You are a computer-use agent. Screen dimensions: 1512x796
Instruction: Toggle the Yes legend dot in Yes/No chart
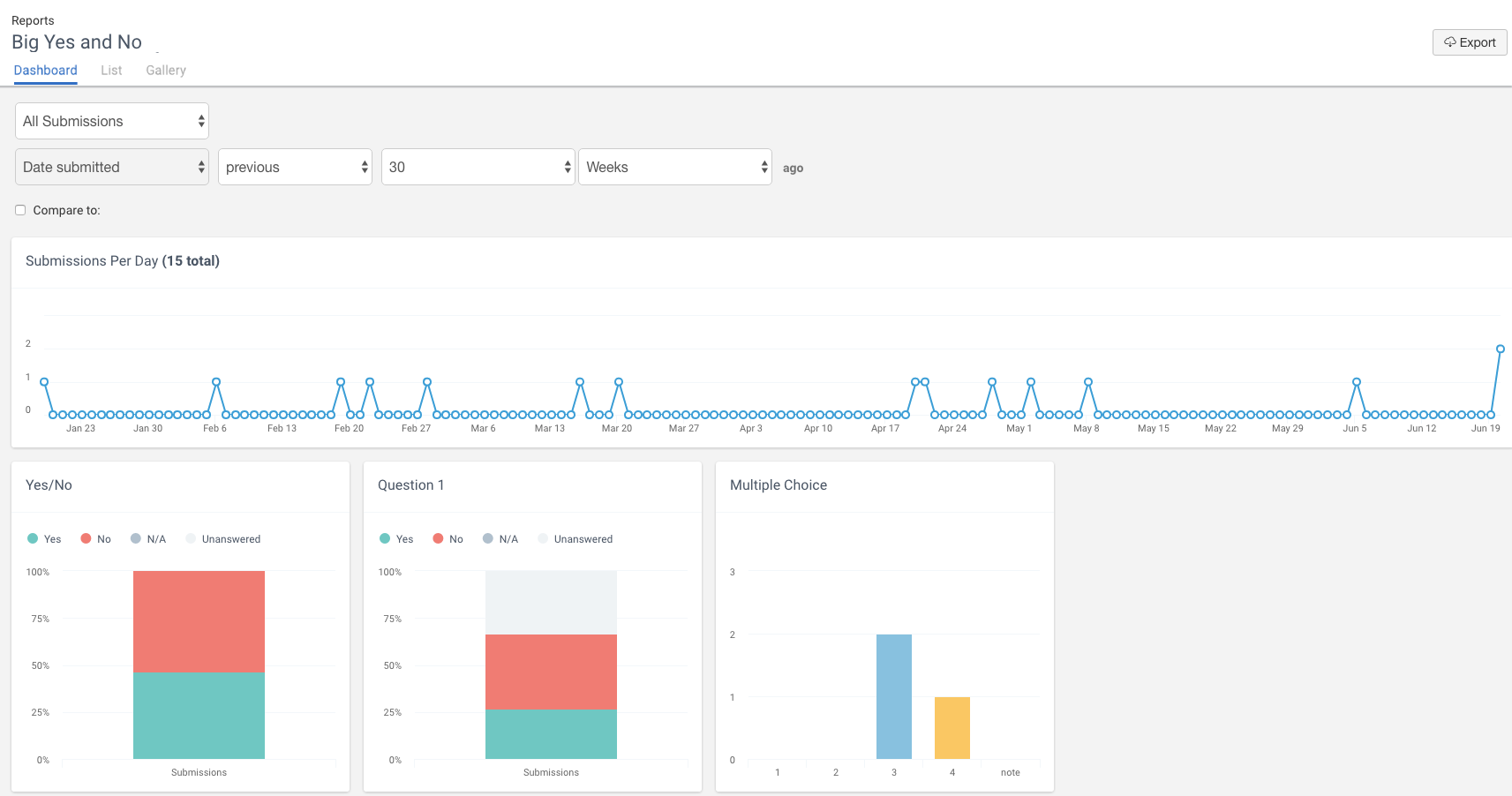(33, 538)
